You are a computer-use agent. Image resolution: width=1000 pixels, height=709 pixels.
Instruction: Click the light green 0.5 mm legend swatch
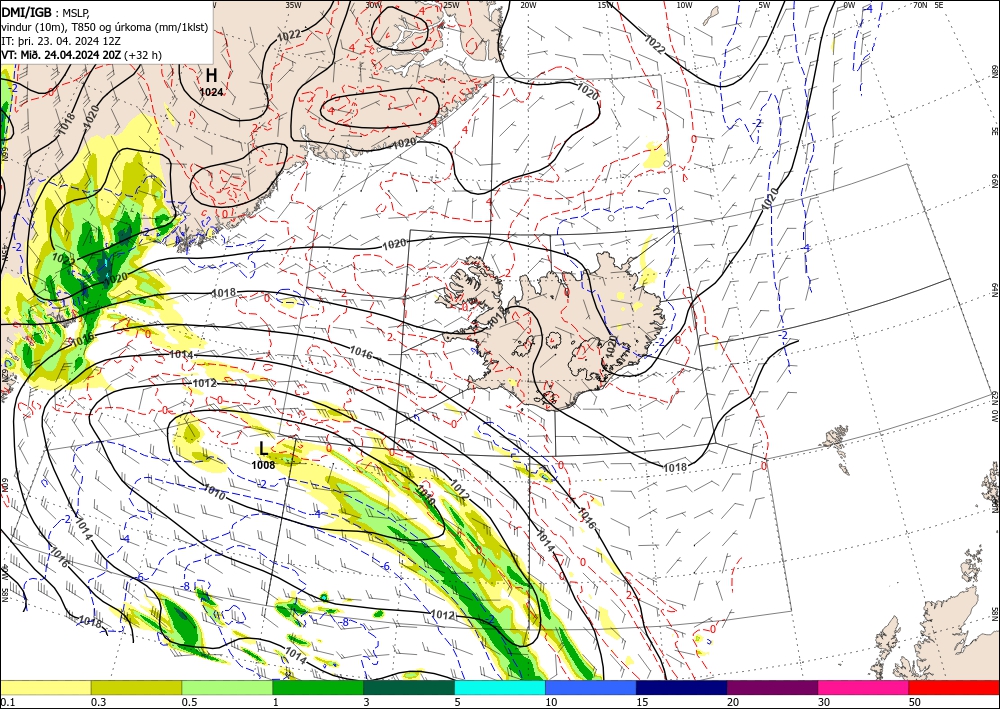(x=227, y=687)
